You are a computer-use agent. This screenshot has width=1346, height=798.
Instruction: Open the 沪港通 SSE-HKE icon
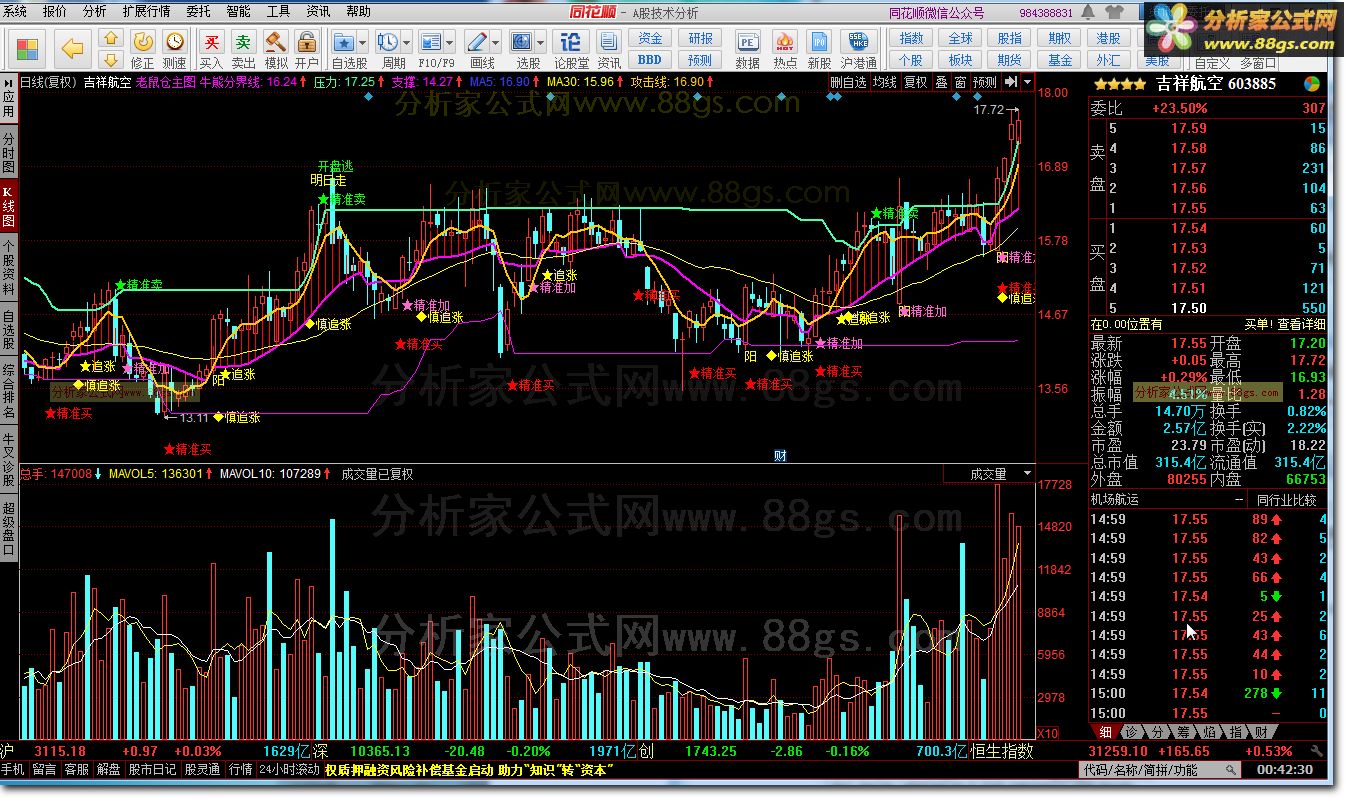click(859, 49)
